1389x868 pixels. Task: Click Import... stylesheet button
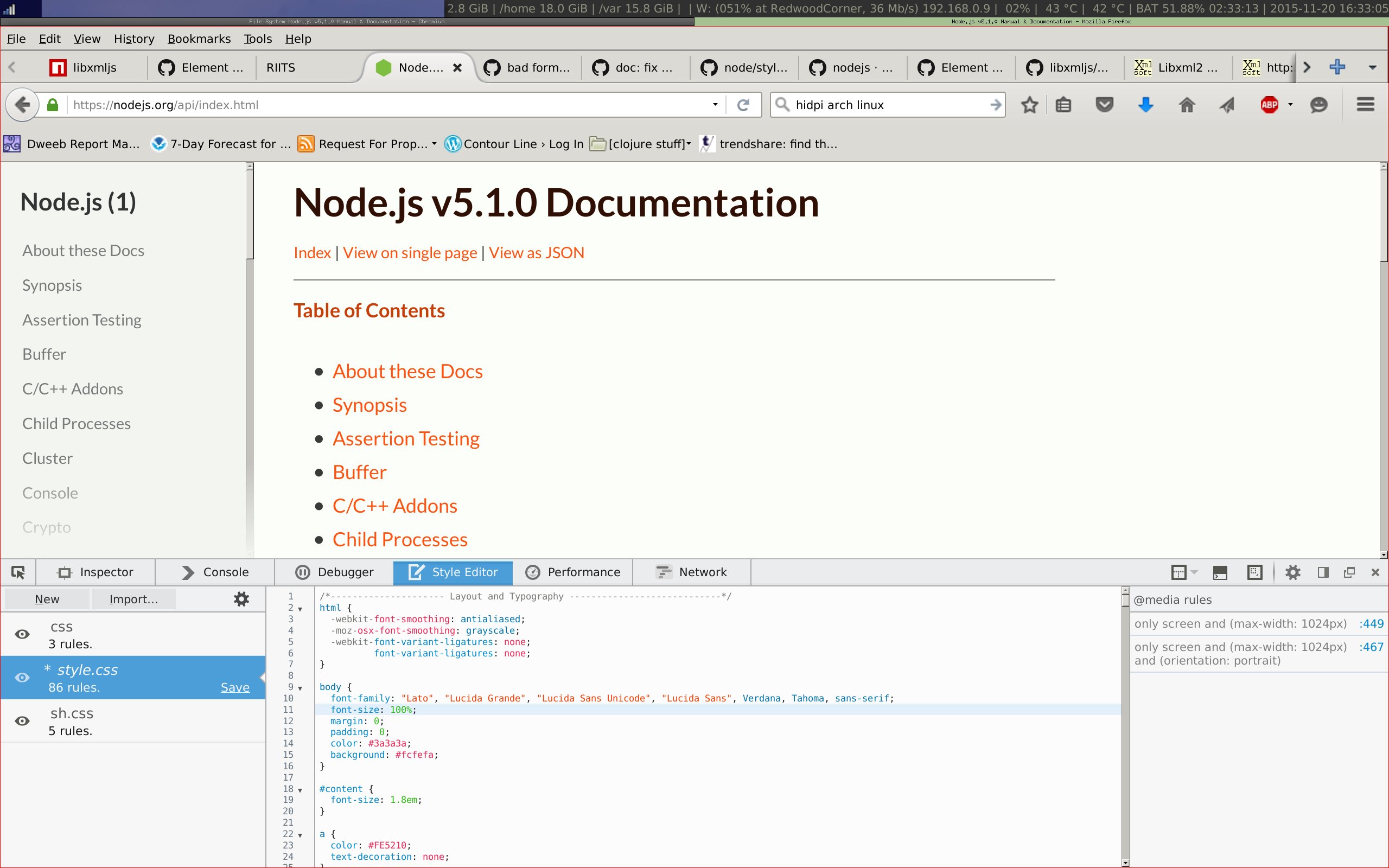pos(133,599)
